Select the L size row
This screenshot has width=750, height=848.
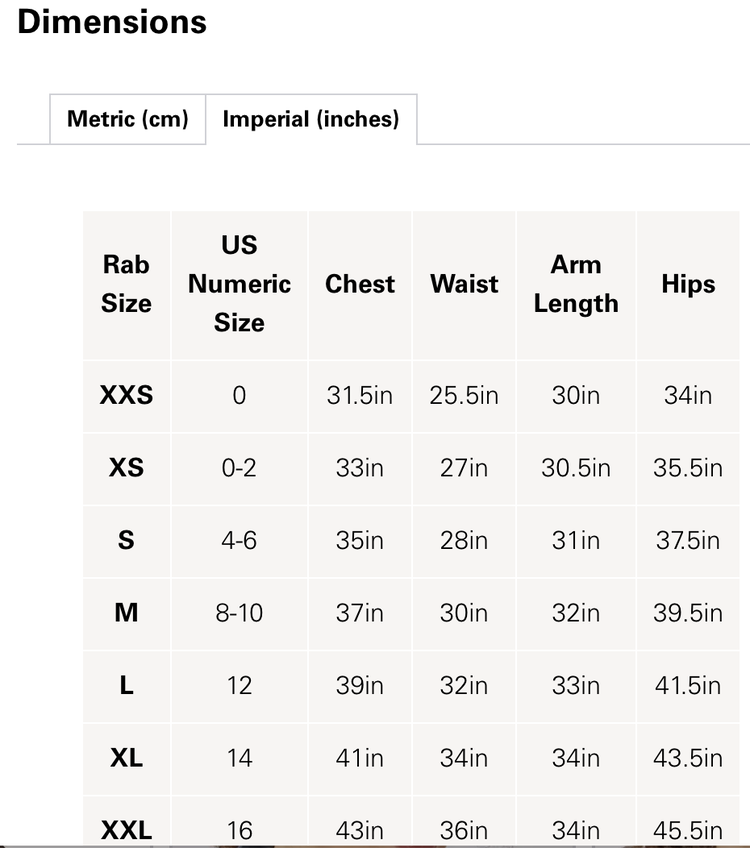pos(125,686)
